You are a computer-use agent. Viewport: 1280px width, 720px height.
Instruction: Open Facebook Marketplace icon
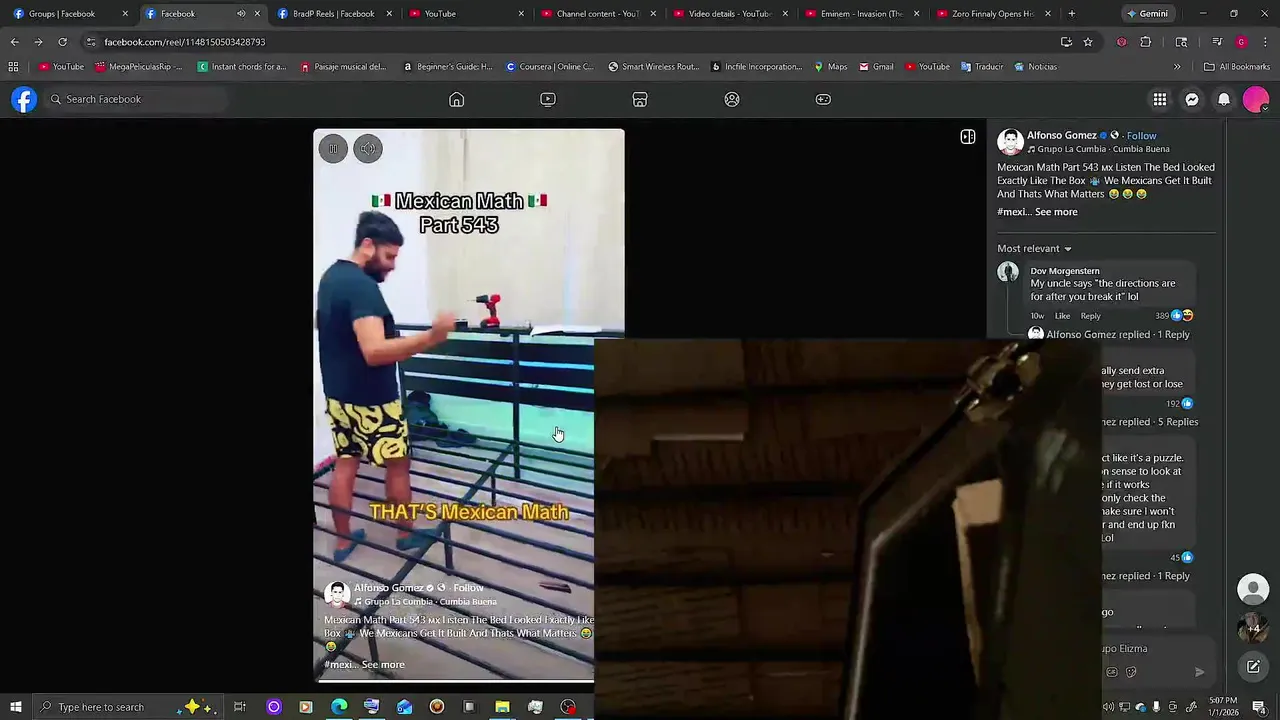coord(640,99)
